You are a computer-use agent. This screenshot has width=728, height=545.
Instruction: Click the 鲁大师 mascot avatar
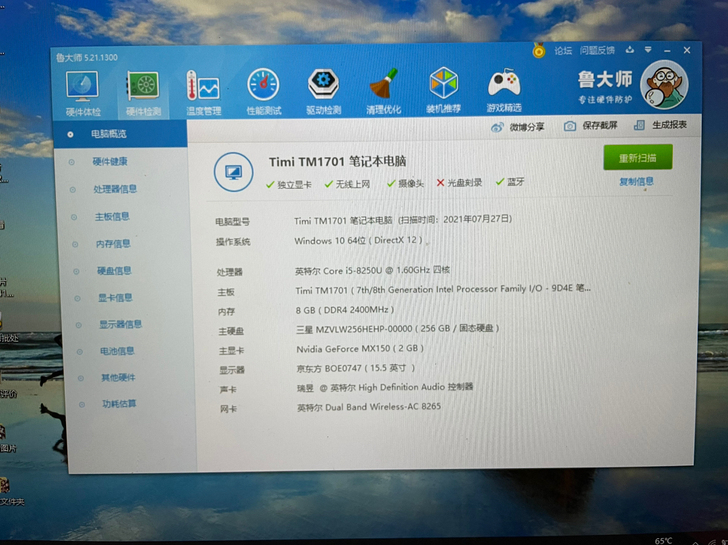tap(664, 85)
